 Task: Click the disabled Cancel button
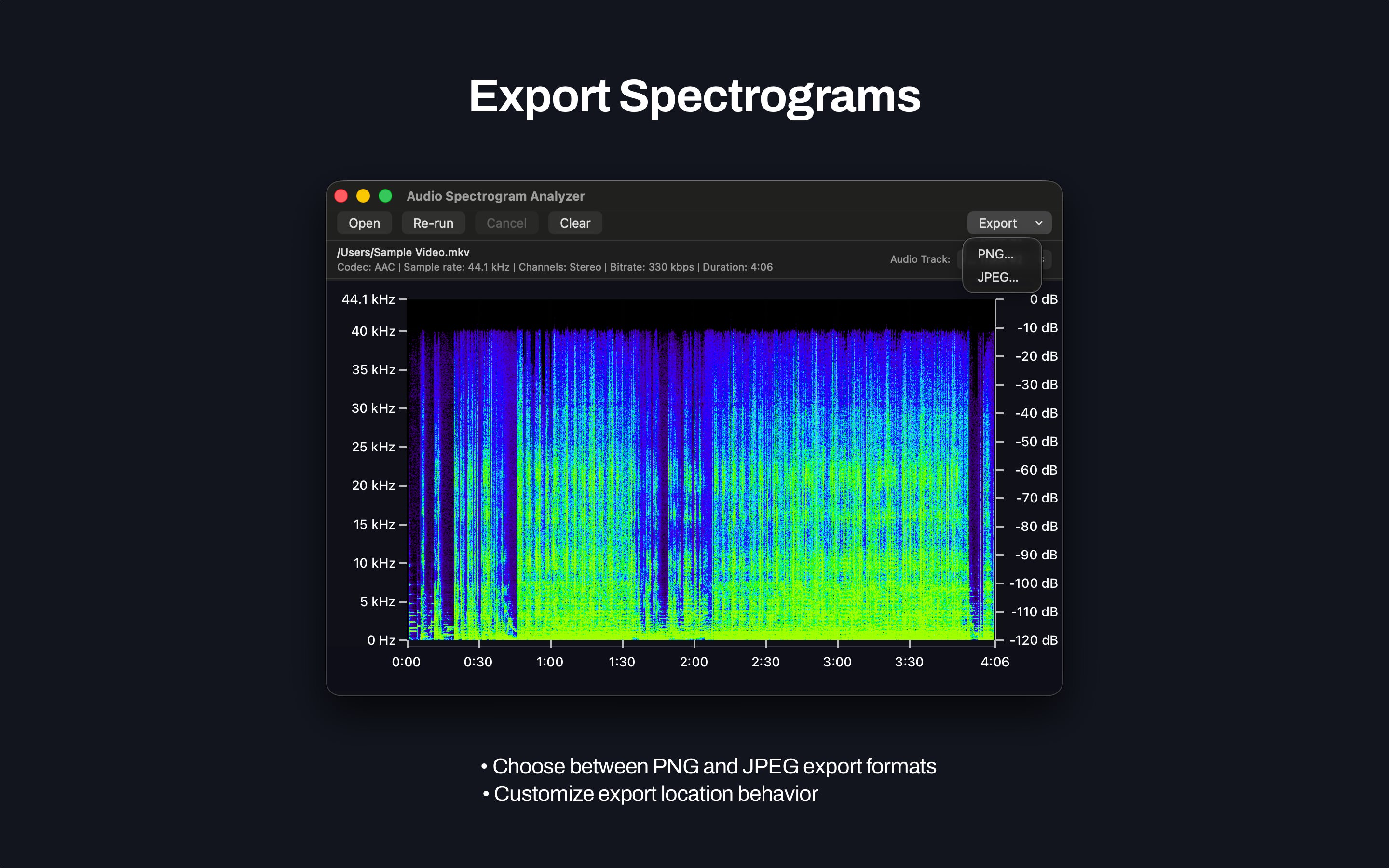tap(506, 223)
